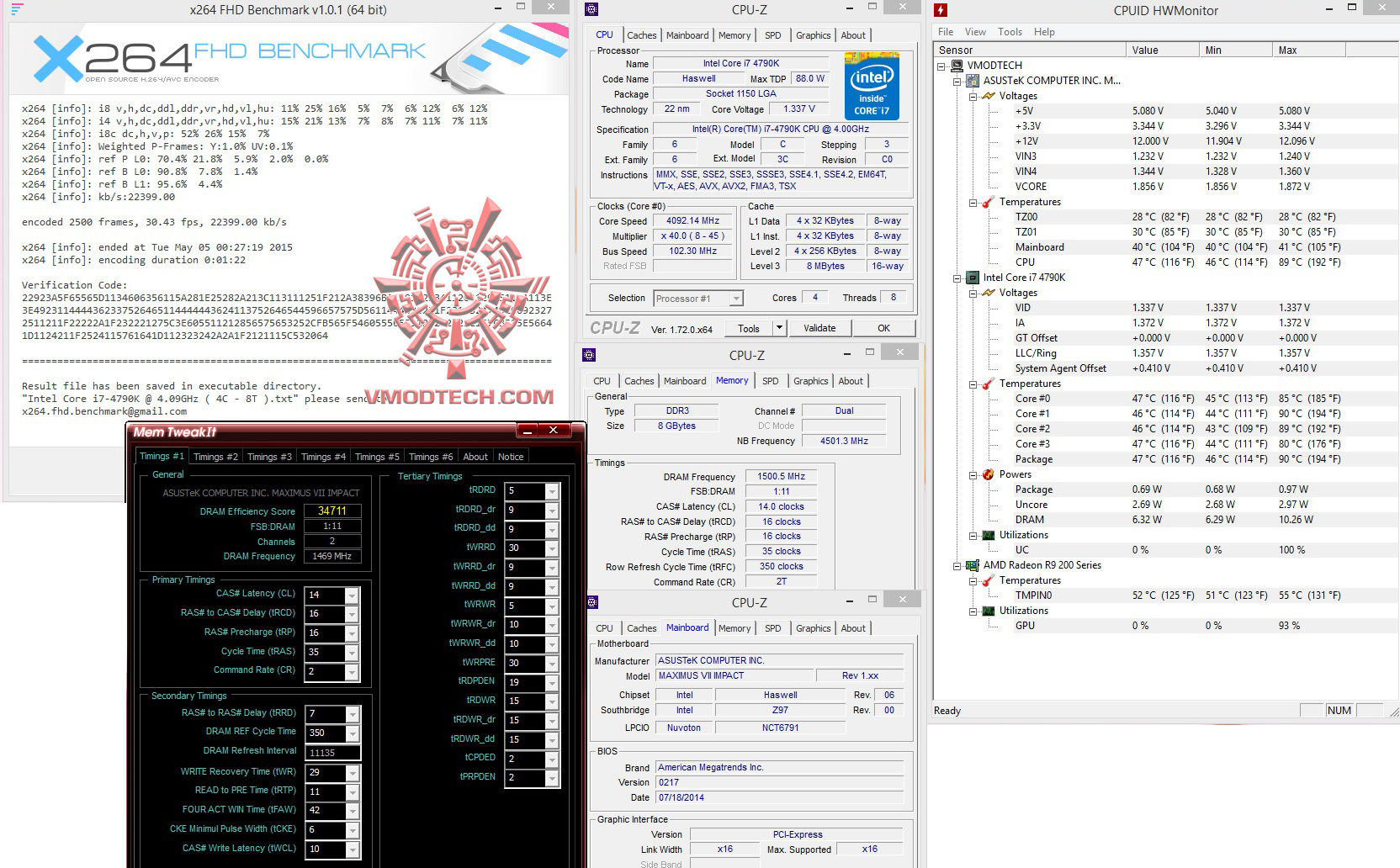Open the arrow next to the CPU-Z Tools button
The height and width of the screenshot is (868, 1400).
coord(780,328)
